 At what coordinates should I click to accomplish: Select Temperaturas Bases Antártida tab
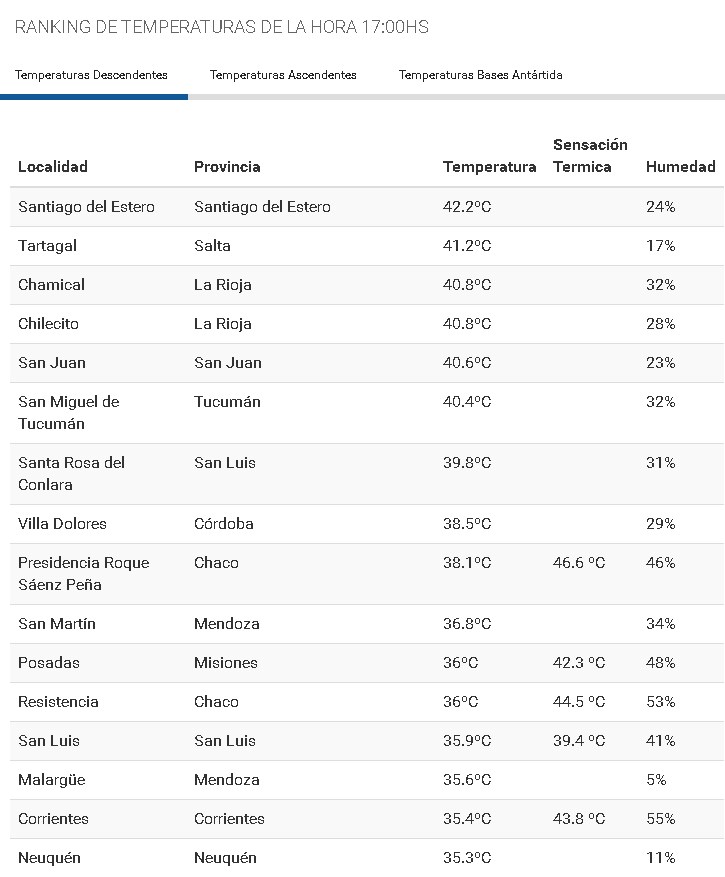[480, 75]
